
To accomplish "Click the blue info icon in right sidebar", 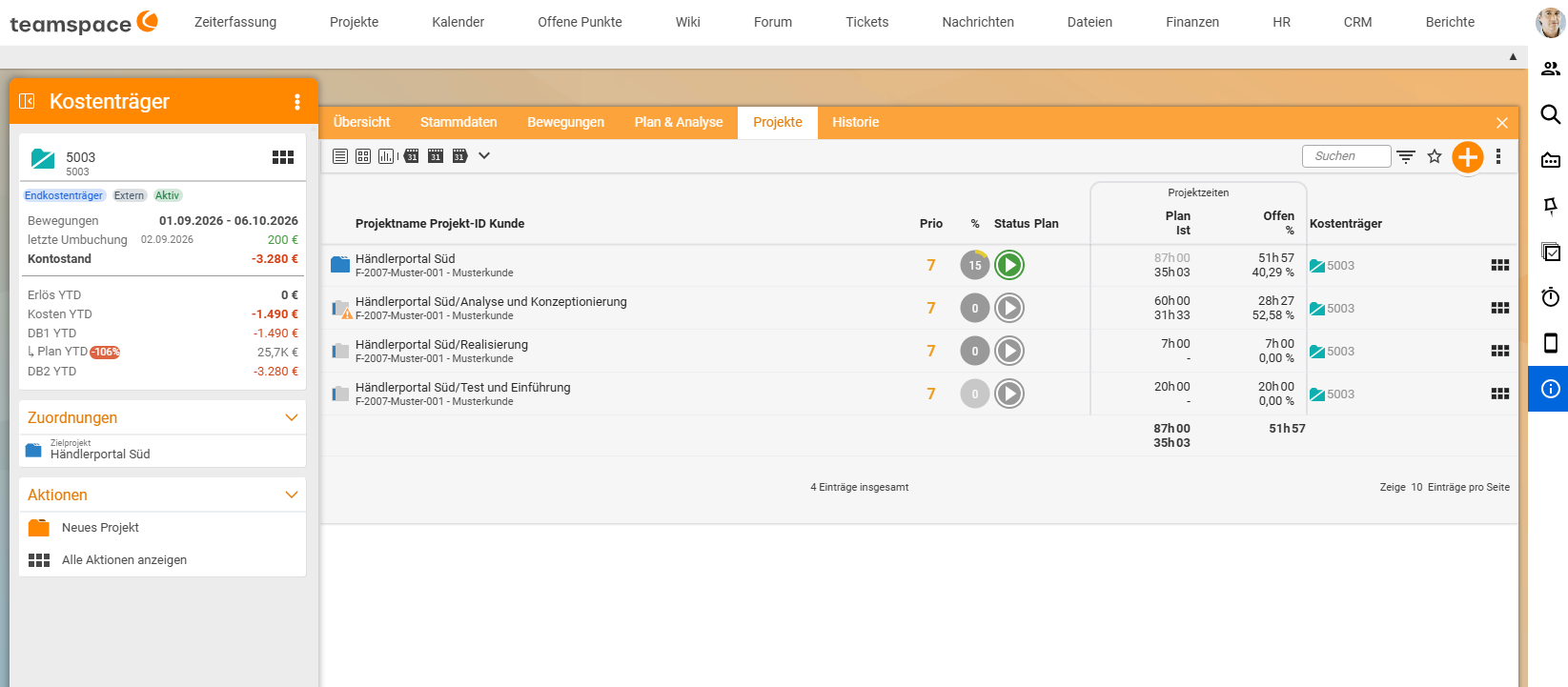I will (1551, 389).
